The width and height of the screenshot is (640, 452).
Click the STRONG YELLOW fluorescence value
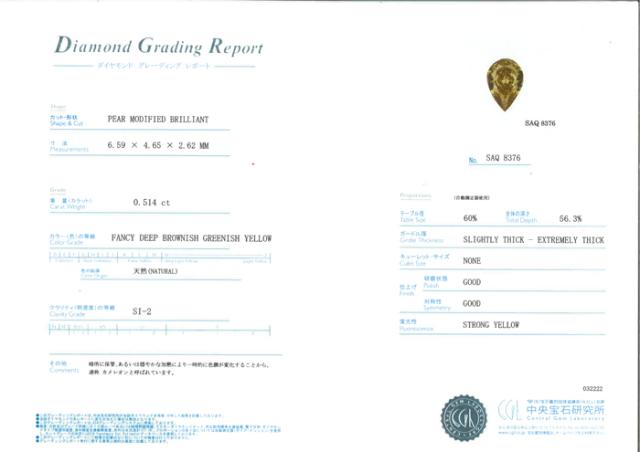[491, 325]
